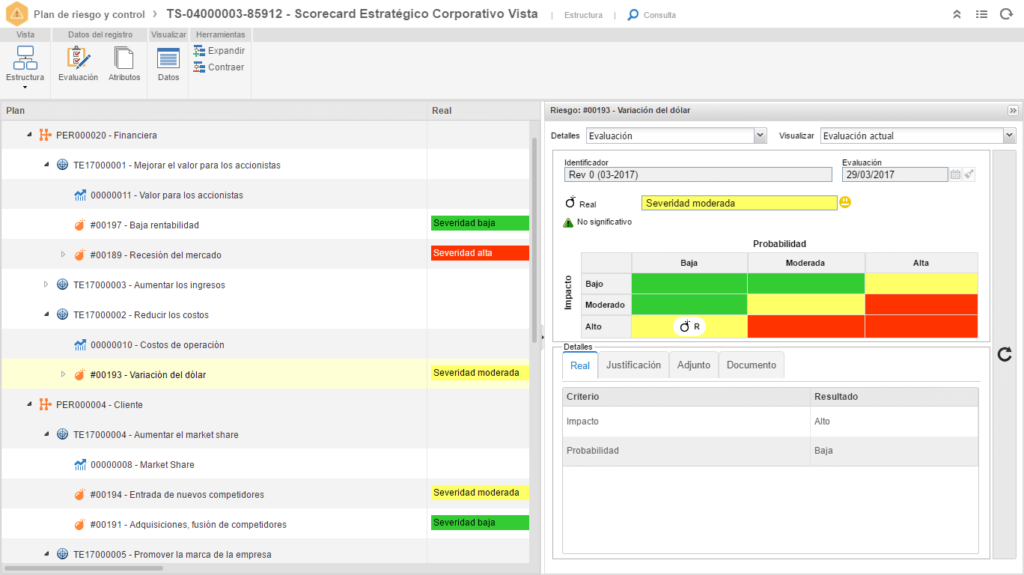Expand the #00189 Recesión del mercado node
1024x575 pixels.
coord(63,255)
